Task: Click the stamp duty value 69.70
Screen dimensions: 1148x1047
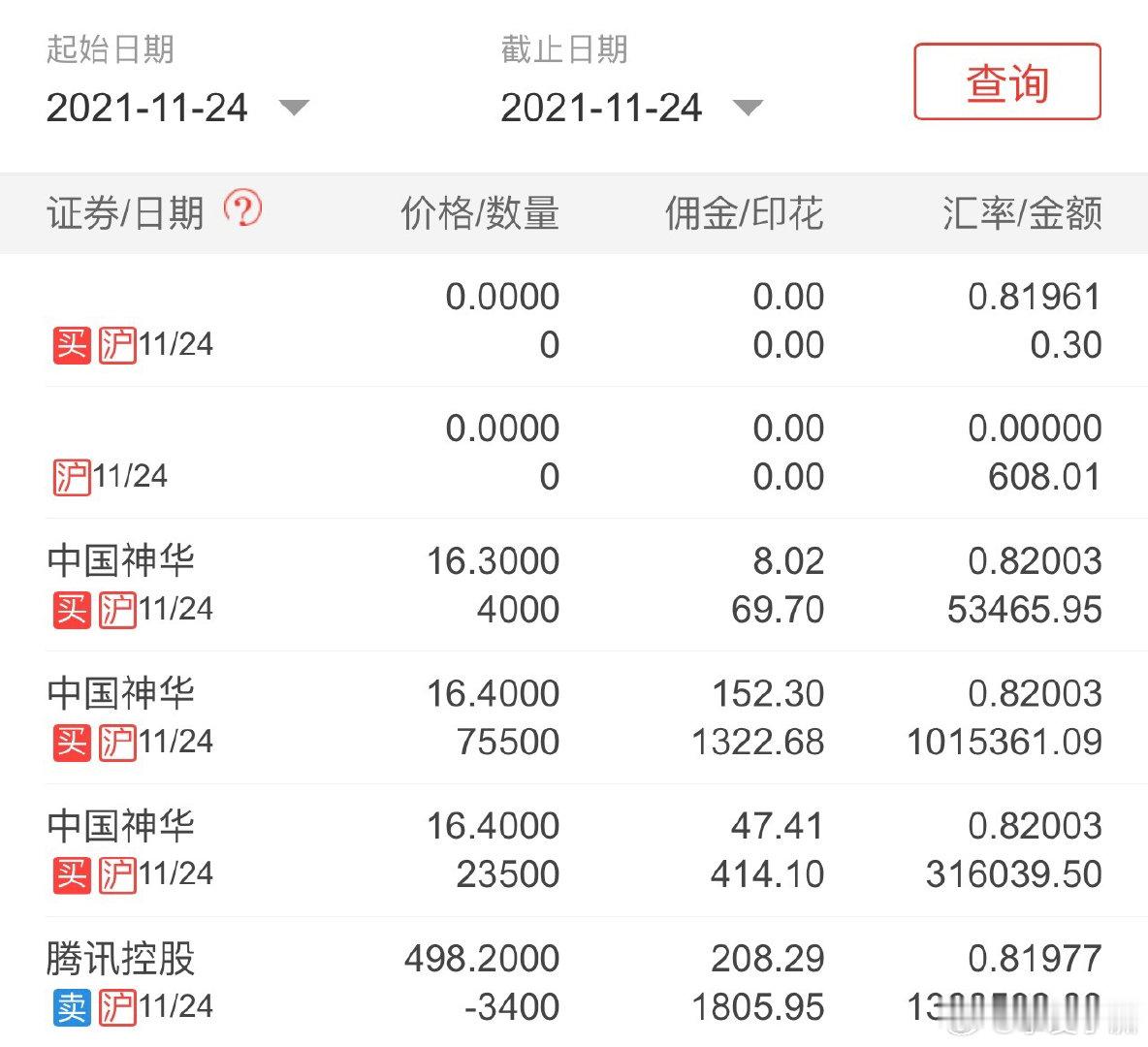Action: (x=778, y=610)
